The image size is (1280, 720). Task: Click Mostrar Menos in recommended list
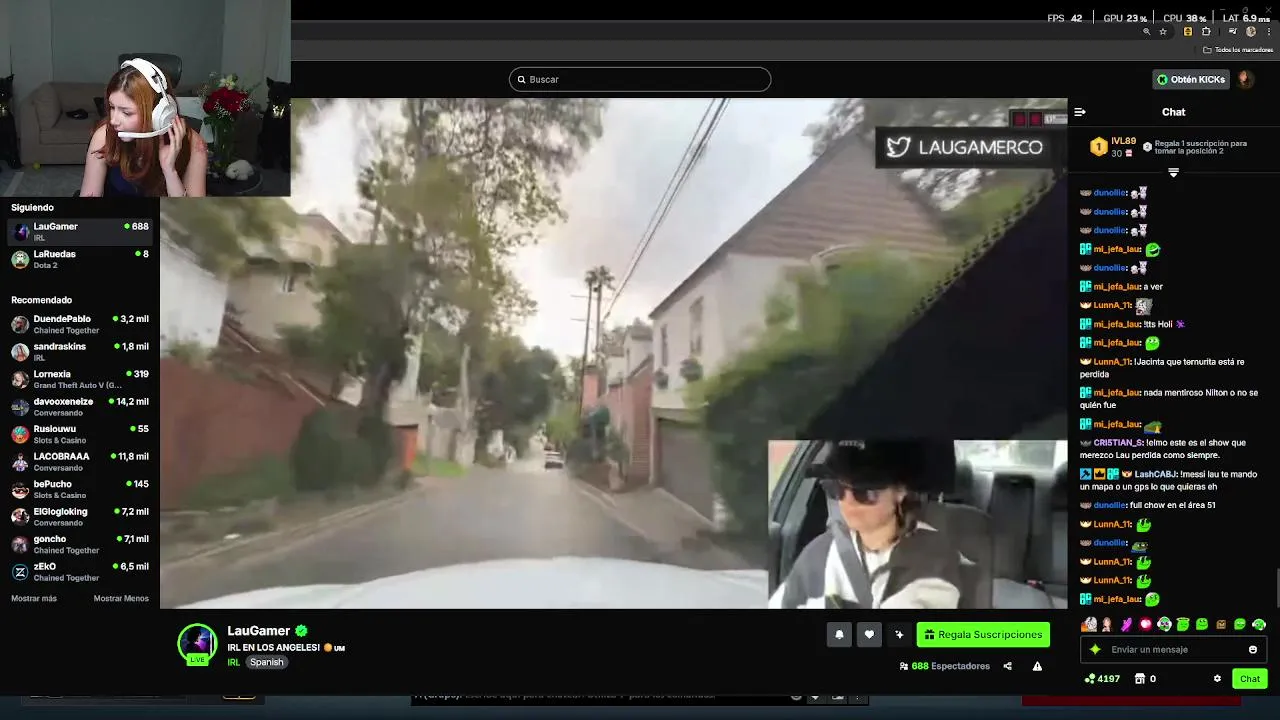[x=121, y=598]
